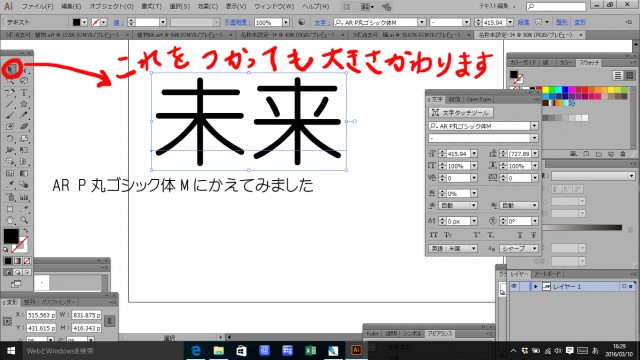Viewport: 640px width, 360px height.
Task: Select the Pencil tool
Action: coord(24,116)
